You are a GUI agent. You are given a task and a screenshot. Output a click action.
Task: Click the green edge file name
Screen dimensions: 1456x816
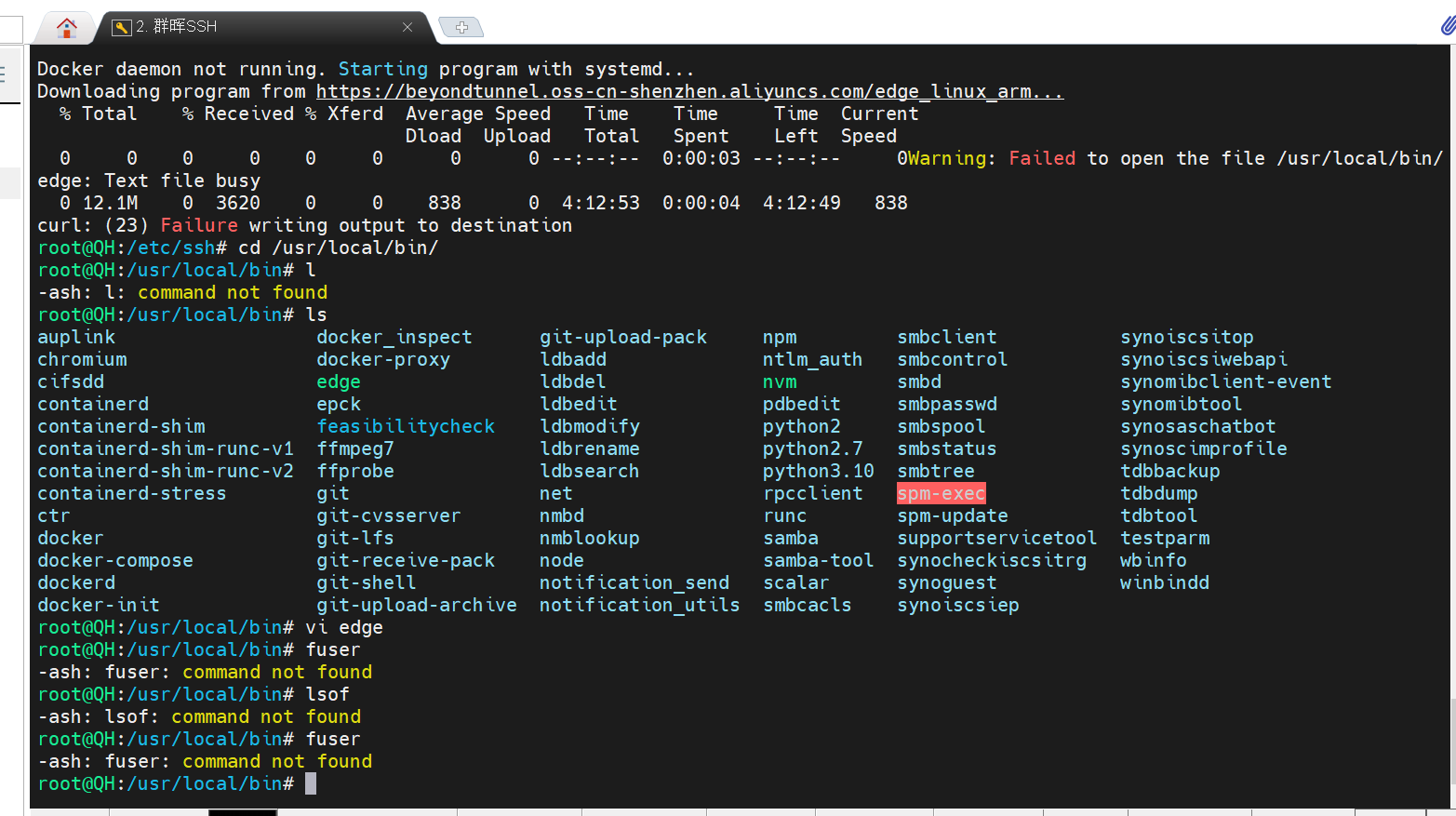[x=339, y=381]
